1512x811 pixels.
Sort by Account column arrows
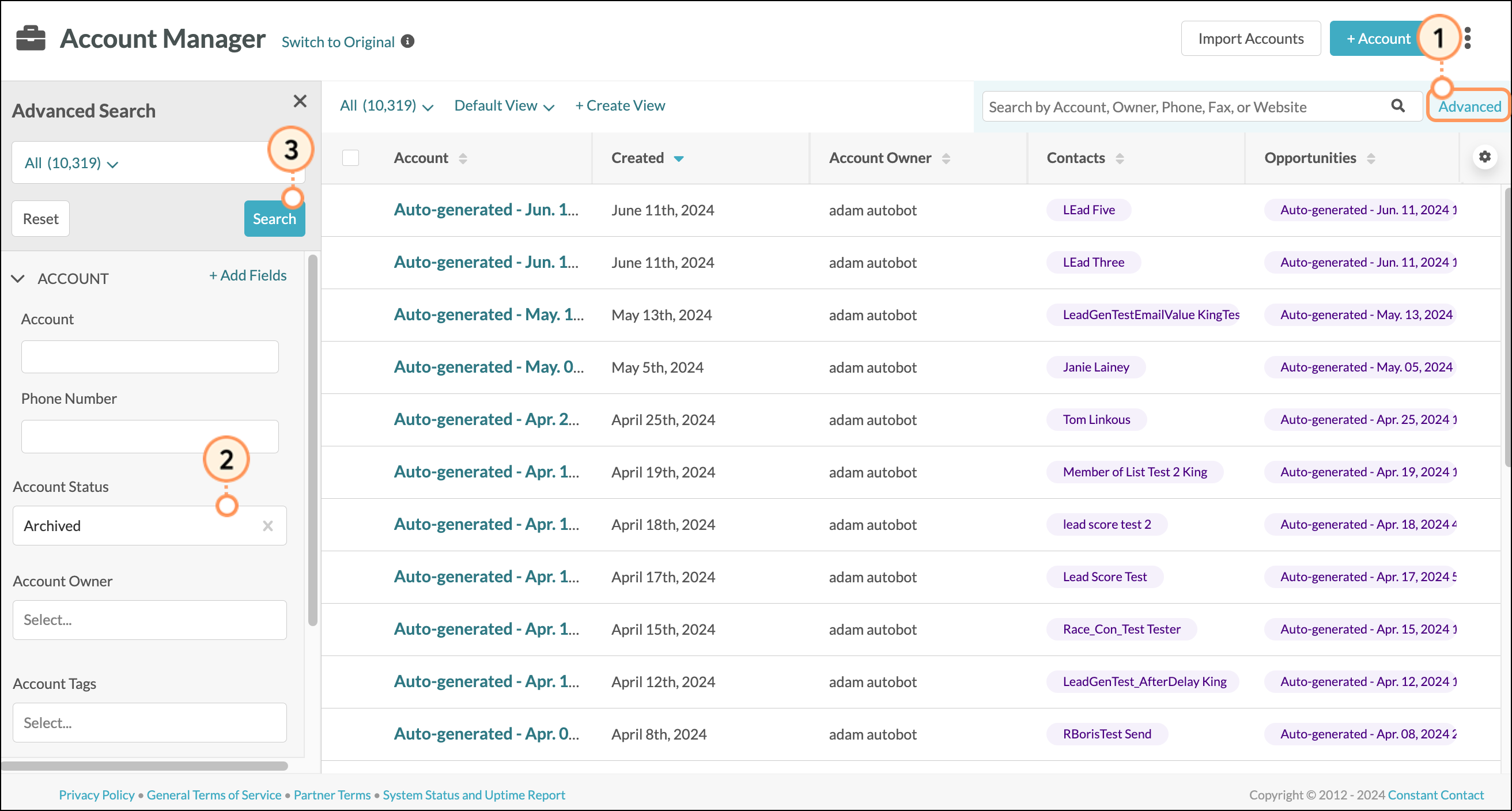[463, 158]
